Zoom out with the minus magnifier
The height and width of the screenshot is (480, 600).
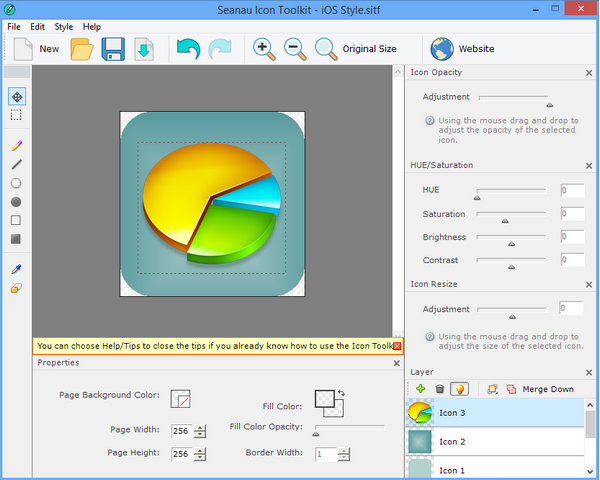[295, 49]
